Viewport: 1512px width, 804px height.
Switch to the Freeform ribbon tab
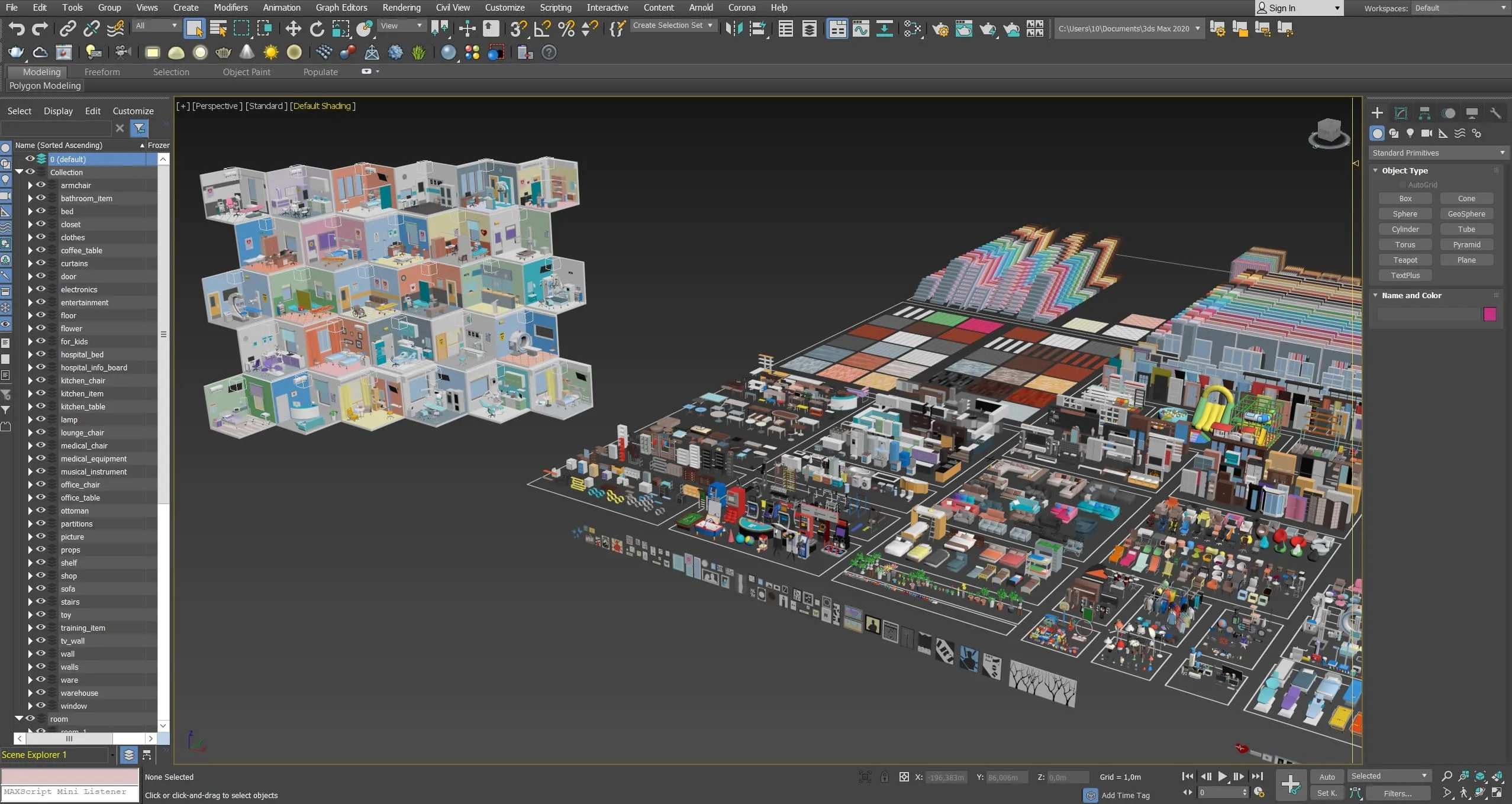tap(102, 72)
